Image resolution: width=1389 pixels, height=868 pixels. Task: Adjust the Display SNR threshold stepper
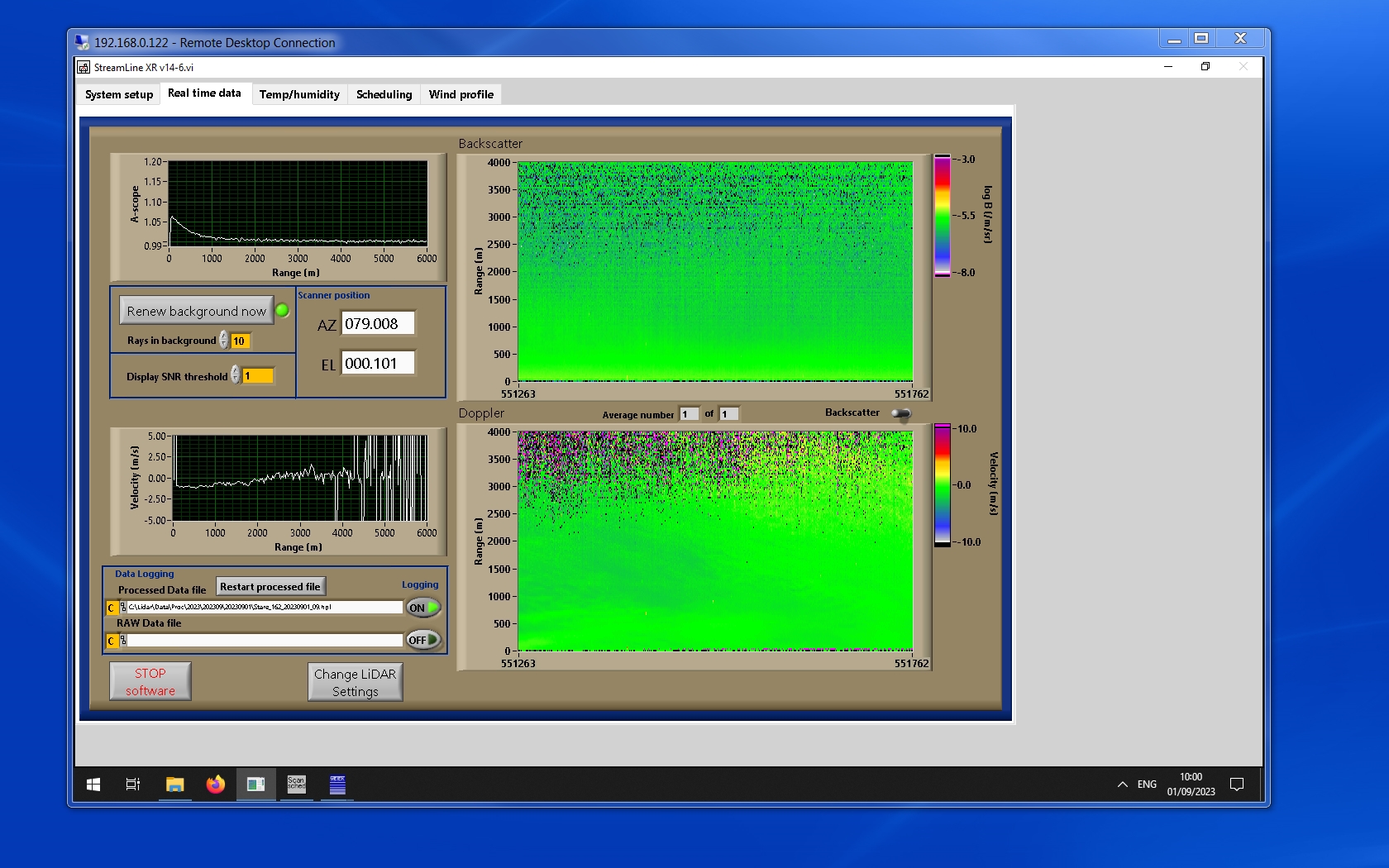236,375
